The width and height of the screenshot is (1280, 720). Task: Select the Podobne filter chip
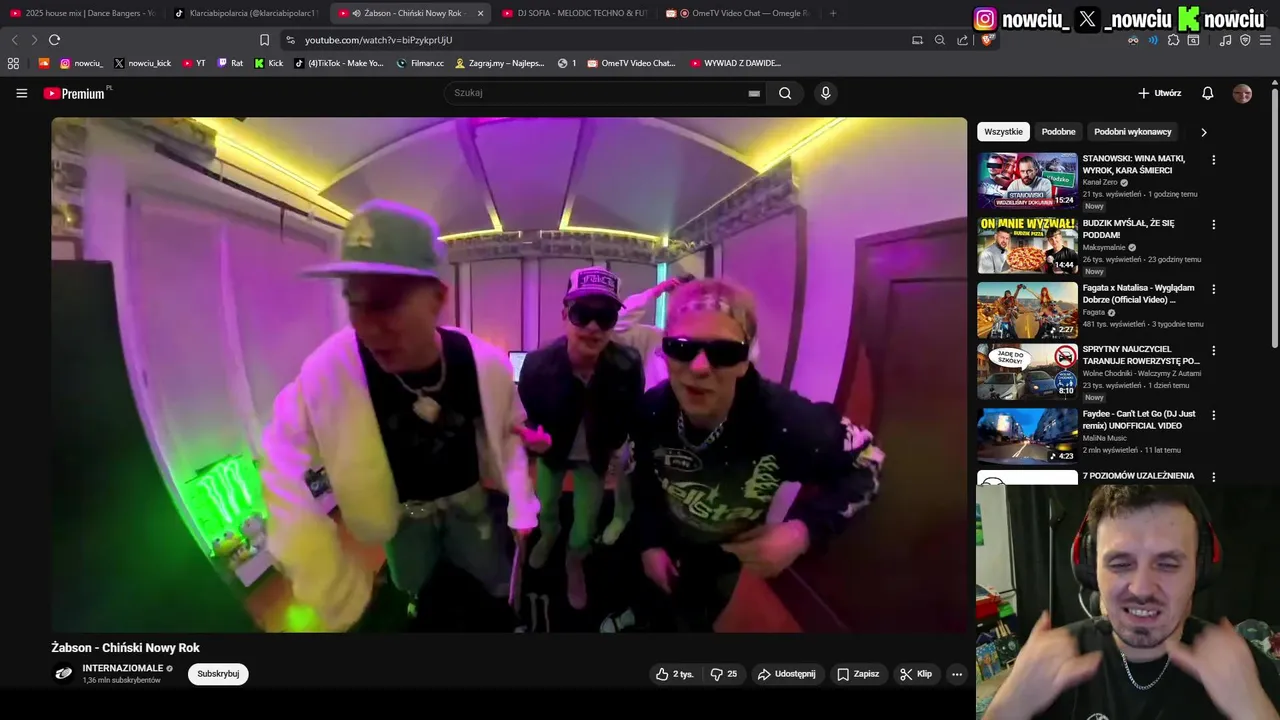[1058, 132]
